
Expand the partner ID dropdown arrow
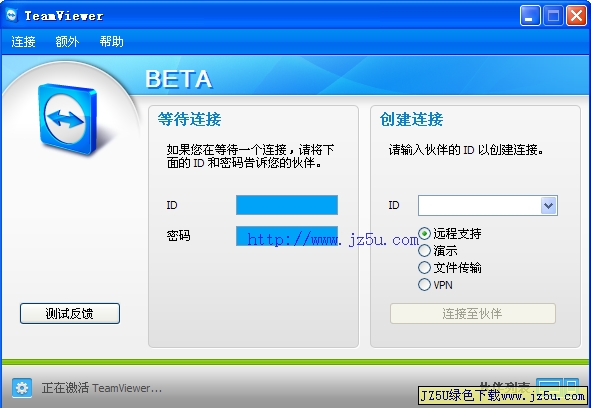point(549,206)
